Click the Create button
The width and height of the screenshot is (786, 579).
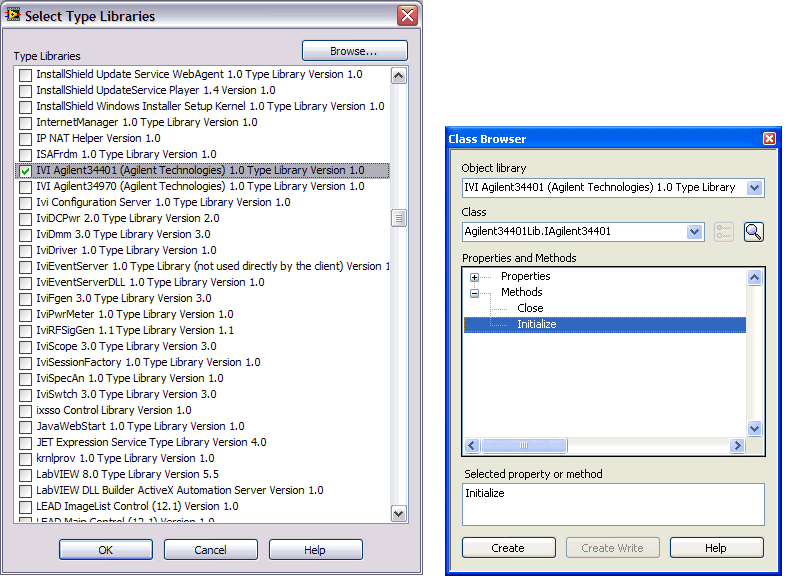tap(508, 548)
